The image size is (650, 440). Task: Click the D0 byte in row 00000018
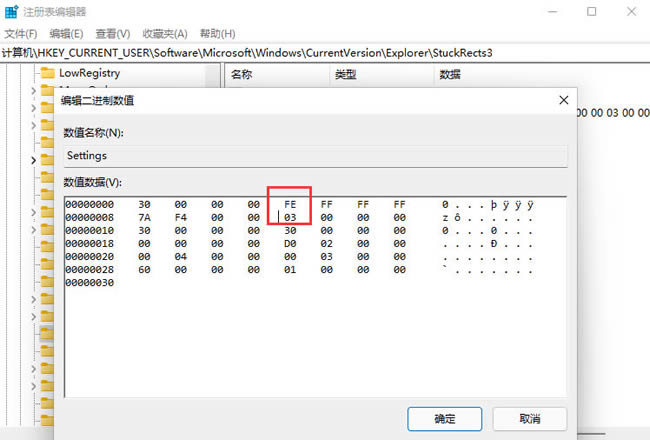tap(290, 243)
